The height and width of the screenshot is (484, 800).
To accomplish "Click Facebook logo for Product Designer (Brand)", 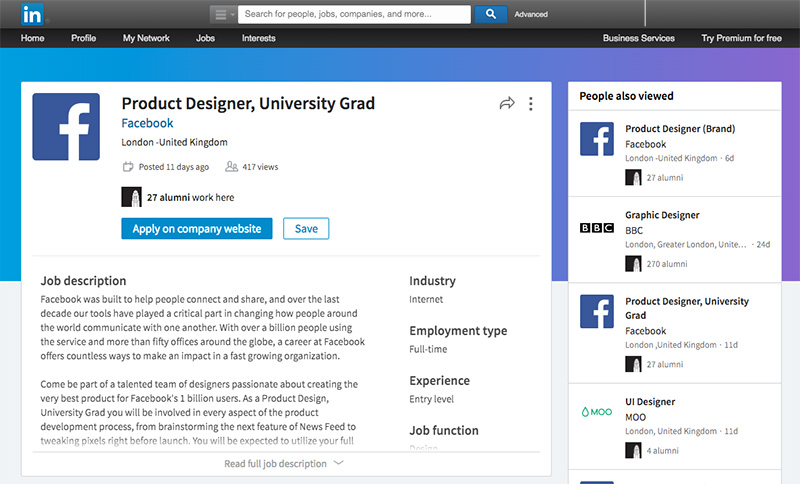I will click(596, 139).
